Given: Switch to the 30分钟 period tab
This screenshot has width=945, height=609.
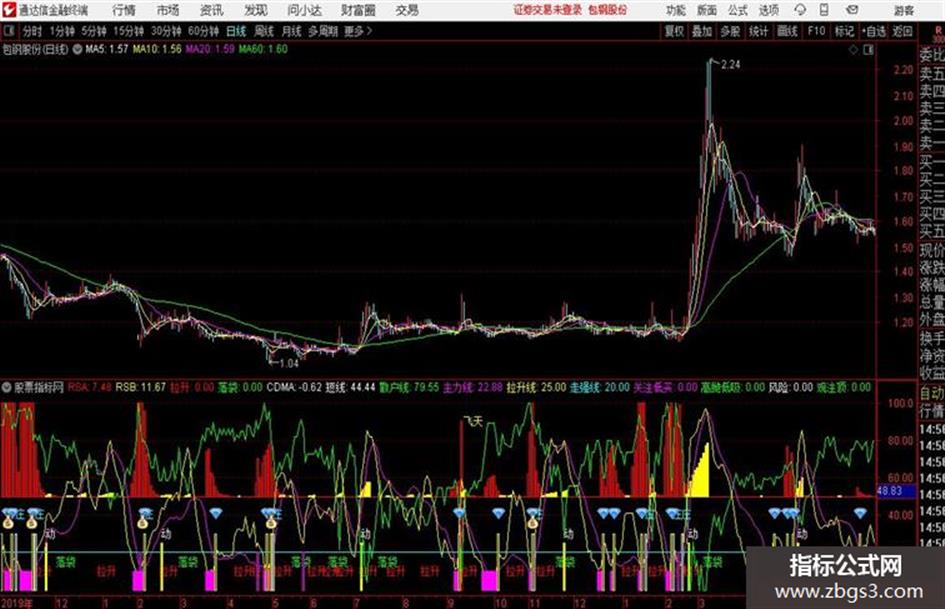Looking at the screenshot, I should [166, 31].
